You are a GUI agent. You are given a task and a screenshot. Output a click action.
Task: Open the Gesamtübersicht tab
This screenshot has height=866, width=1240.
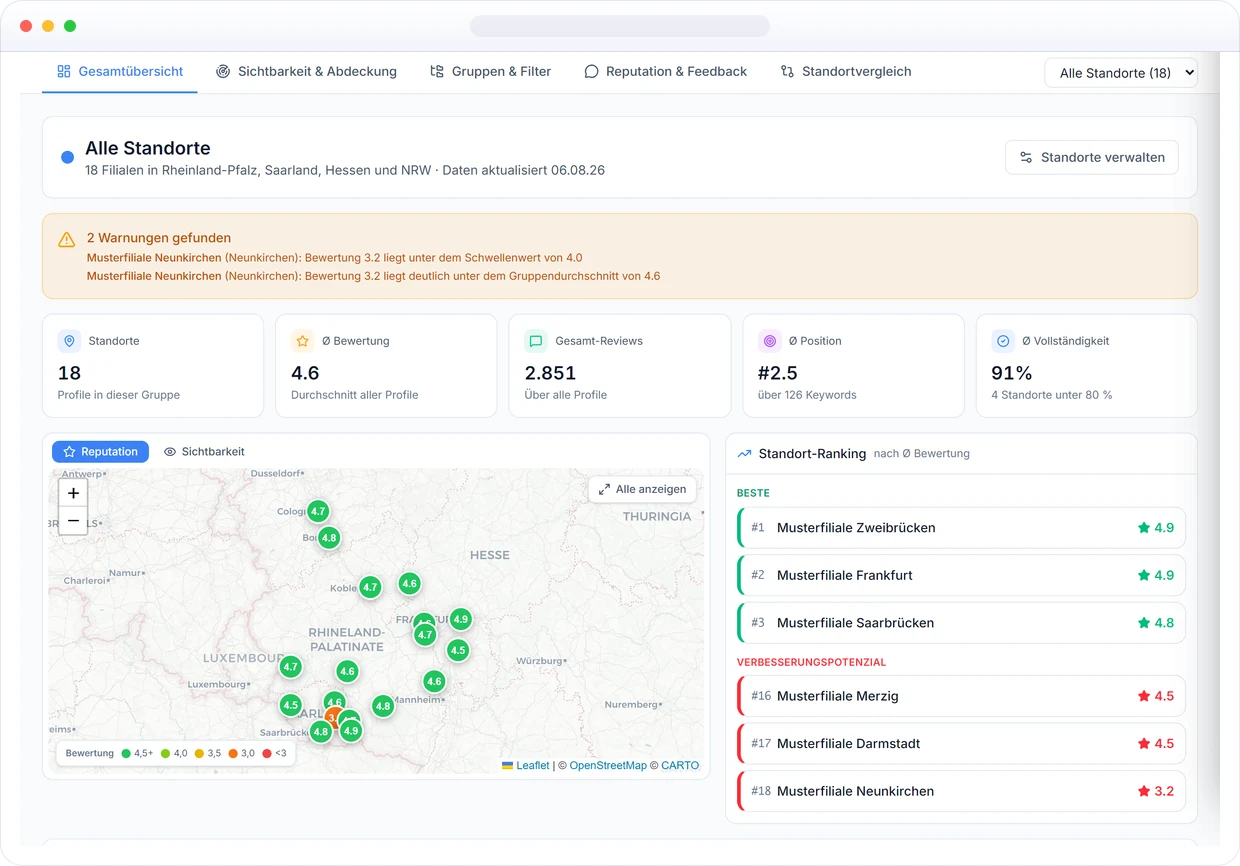tap(120, 72)
